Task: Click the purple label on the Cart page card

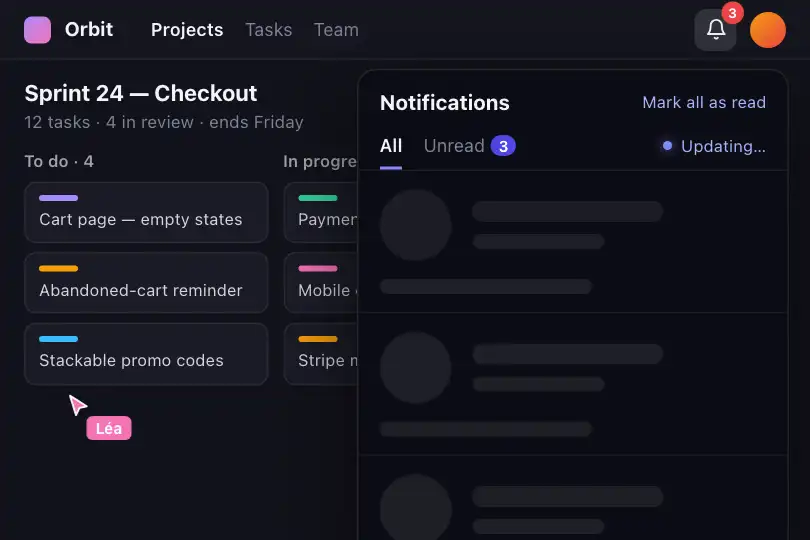Action: 58,198
